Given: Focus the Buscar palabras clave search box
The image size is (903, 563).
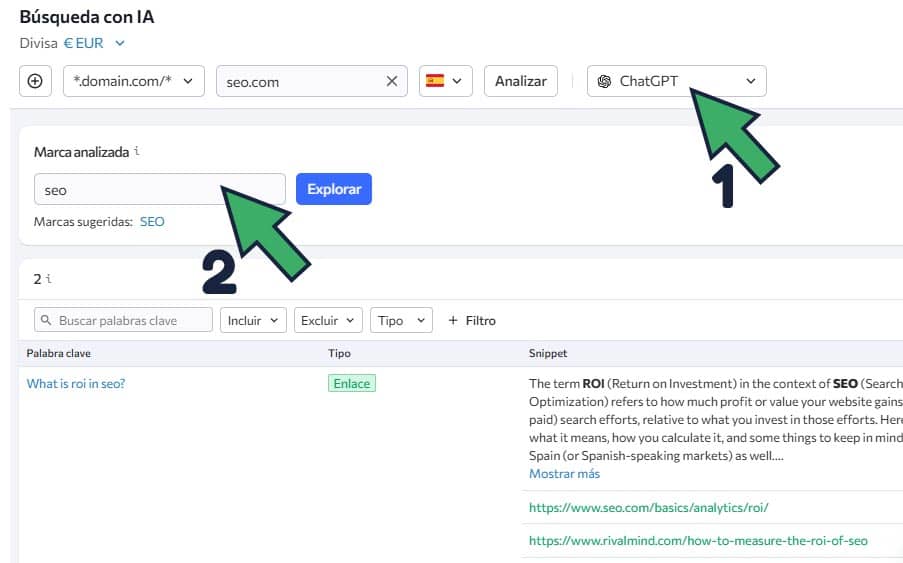Looking at the screenshot, I should pos(123,320).
